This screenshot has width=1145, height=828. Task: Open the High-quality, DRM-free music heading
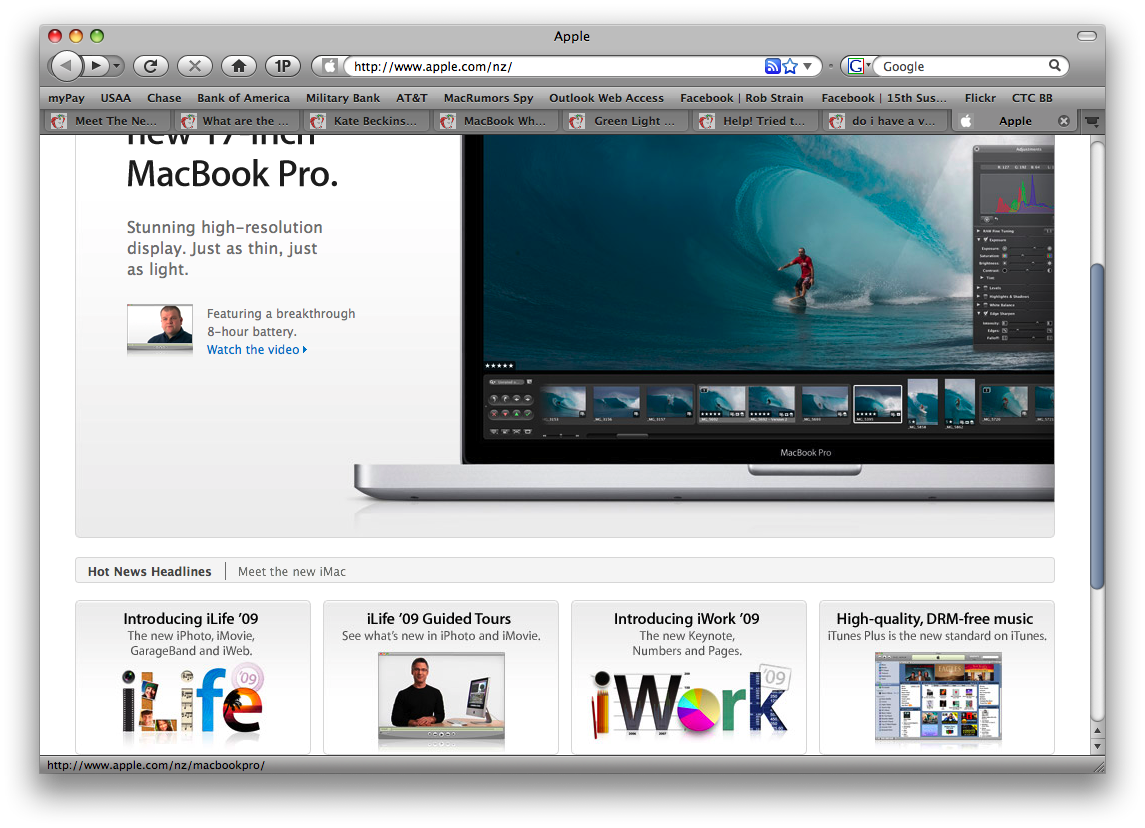(935, 618)
